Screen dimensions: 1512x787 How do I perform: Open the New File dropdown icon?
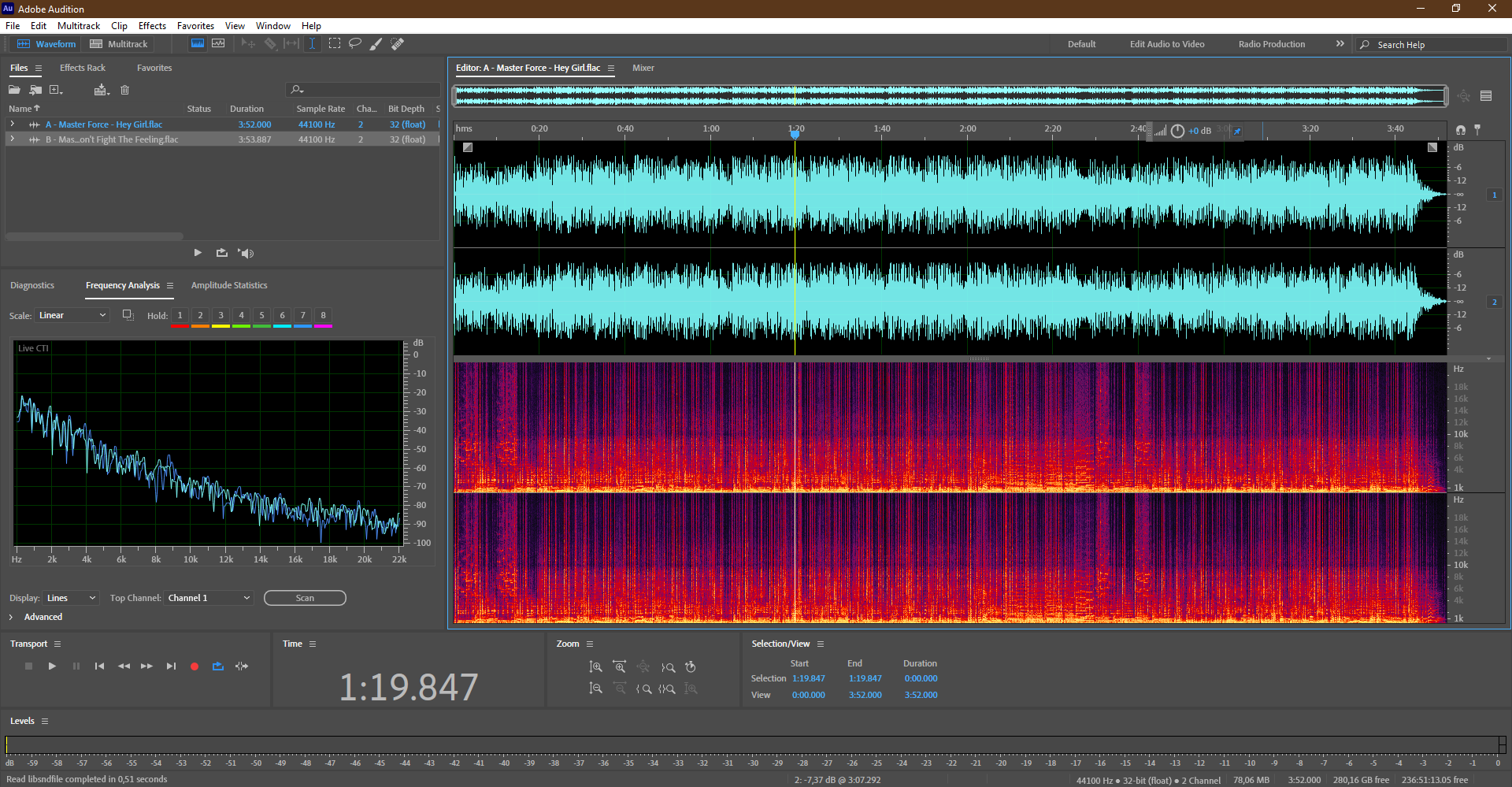[56, 90]
